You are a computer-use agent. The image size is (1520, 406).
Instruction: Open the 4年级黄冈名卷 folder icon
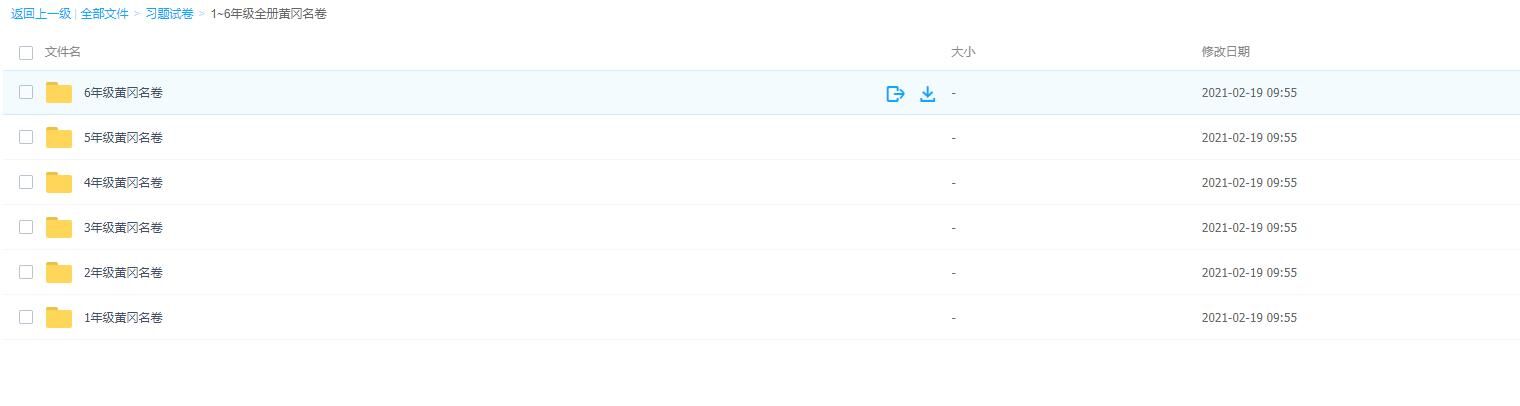pyautogui.click(x=59, y=183)
